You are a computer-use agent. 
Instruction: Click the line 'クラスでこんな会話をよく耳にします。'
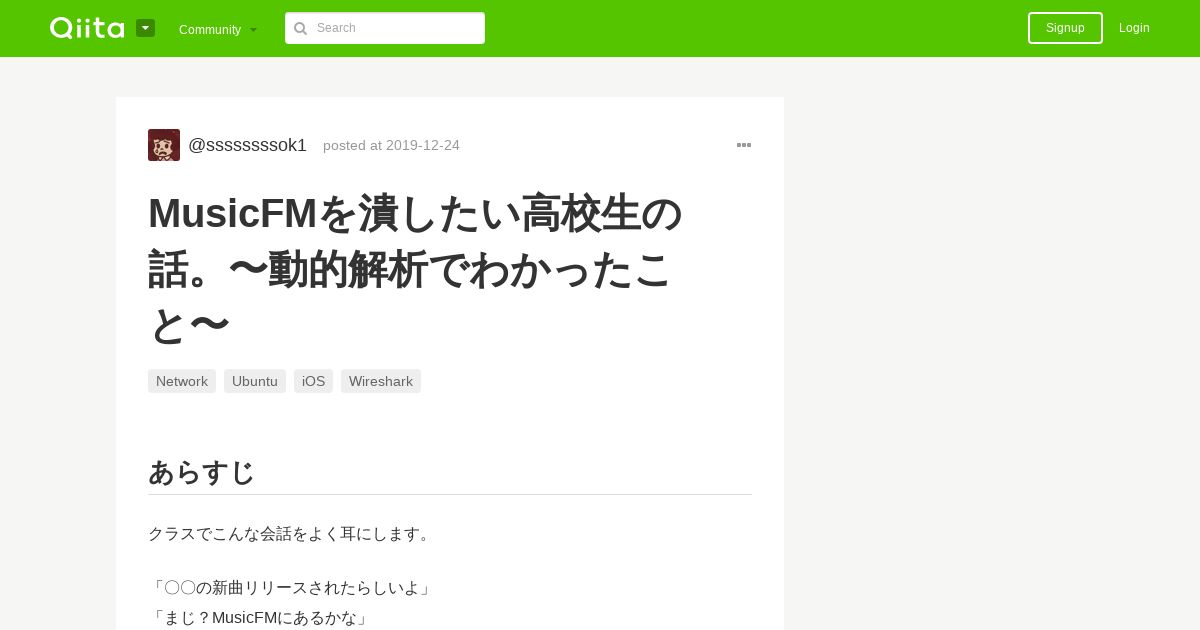click(x=291, y=534)
